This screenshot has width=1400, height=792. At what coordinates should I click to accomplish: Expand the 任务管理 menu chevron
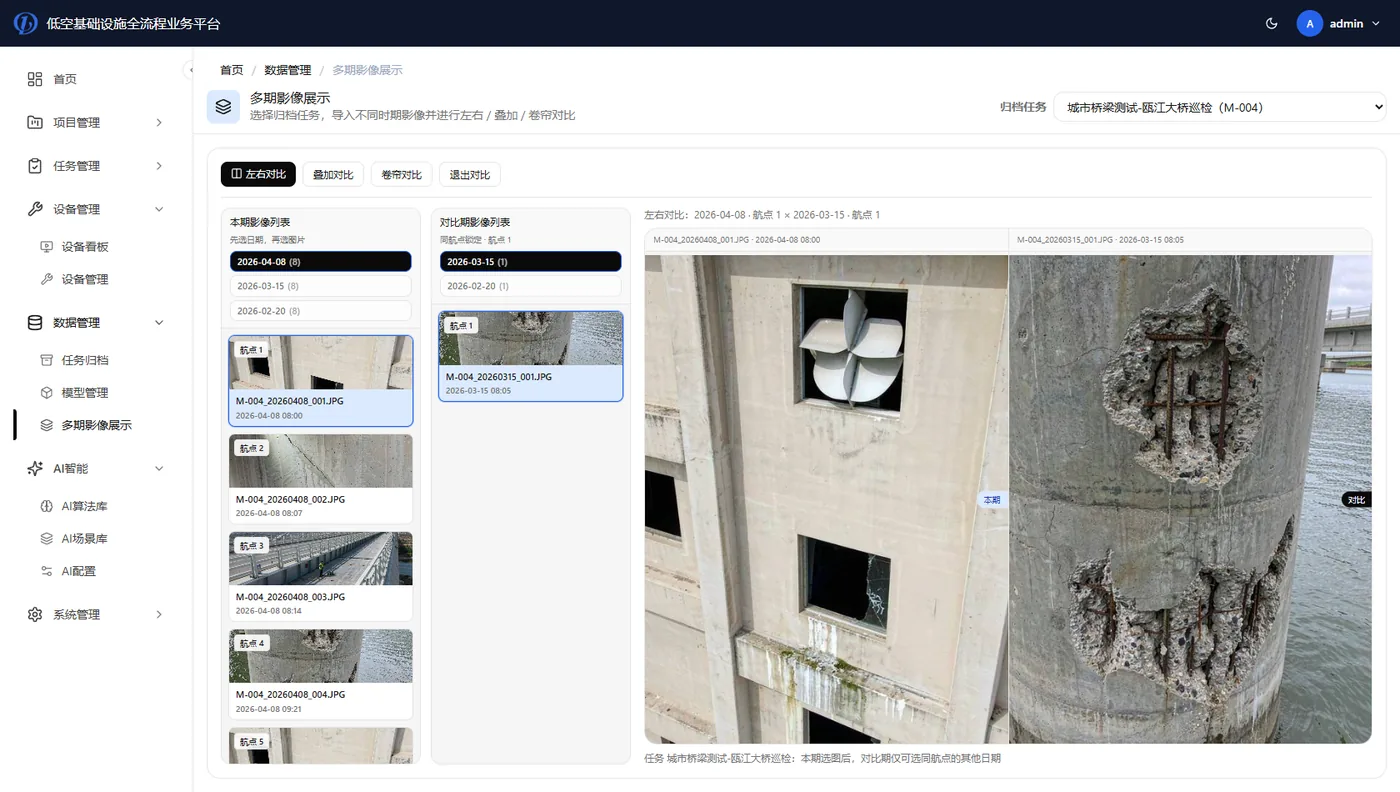pos(159,166)
